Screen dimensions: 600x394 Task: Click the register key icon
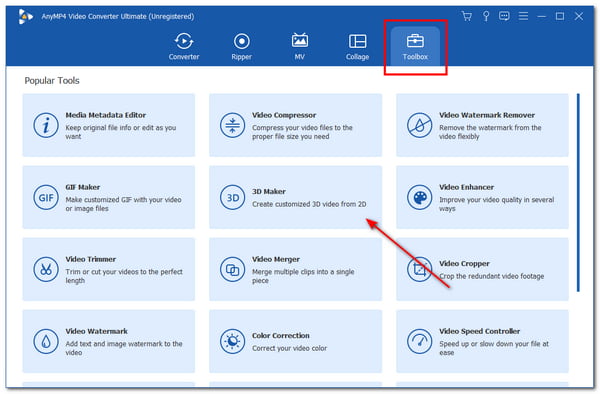tap(486, 16)
